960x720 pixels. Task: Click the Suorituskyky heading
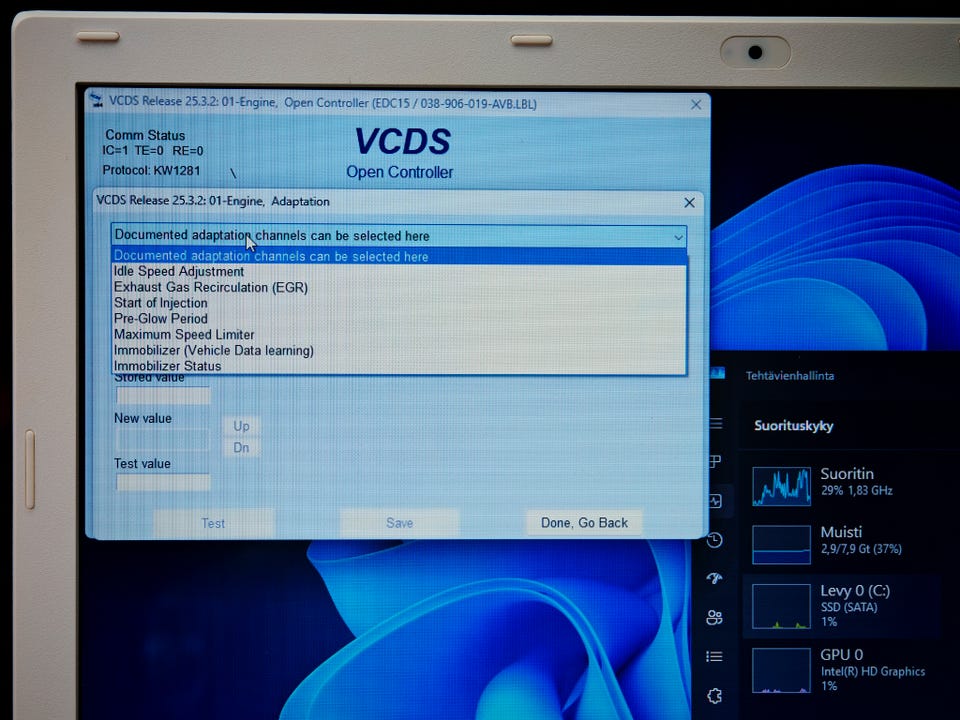click(x=793, y=426)
